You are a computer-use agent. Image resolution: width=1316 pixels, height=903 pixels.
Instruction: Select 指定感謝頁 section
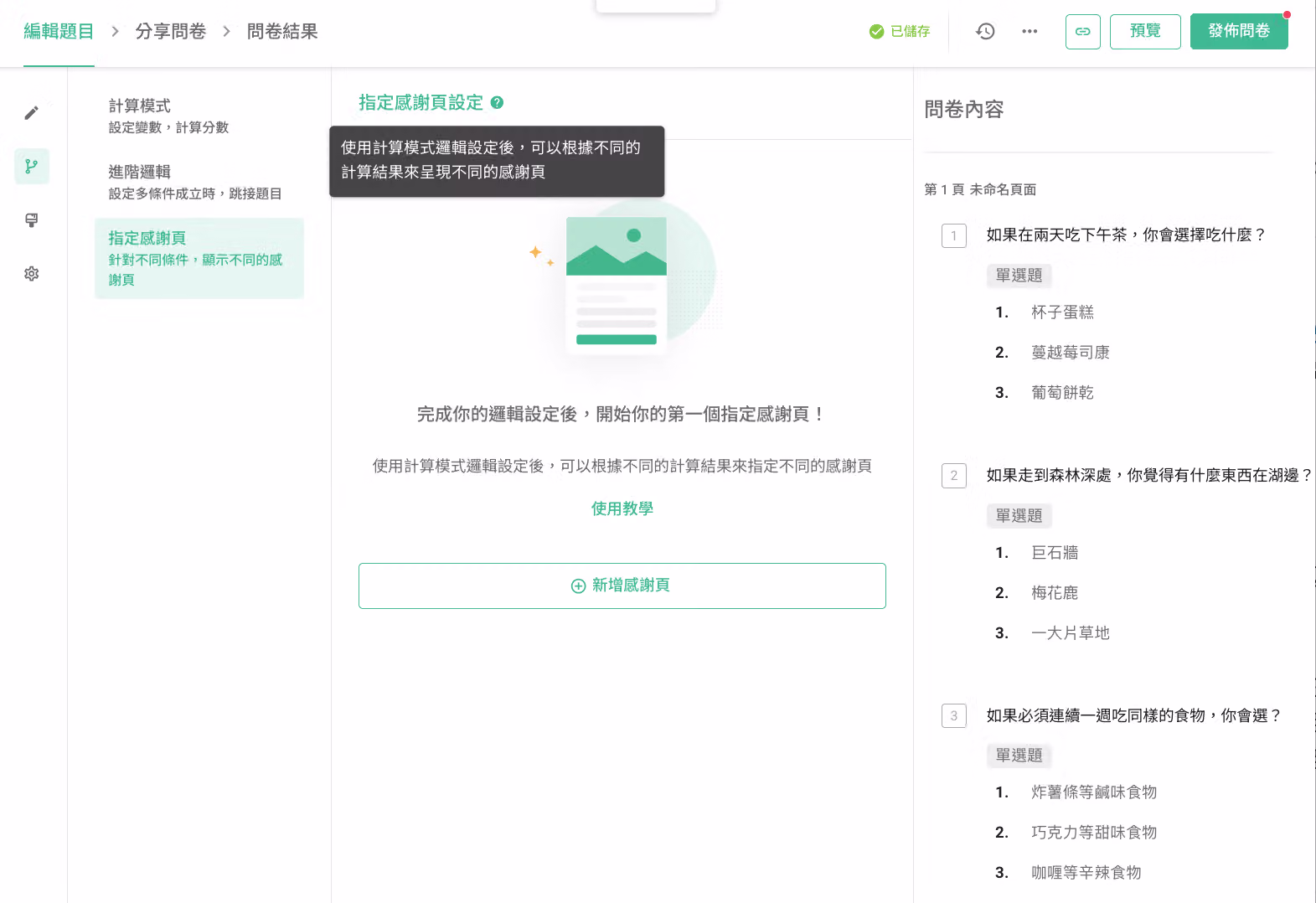pyautogui.click(x=199, y=258)
